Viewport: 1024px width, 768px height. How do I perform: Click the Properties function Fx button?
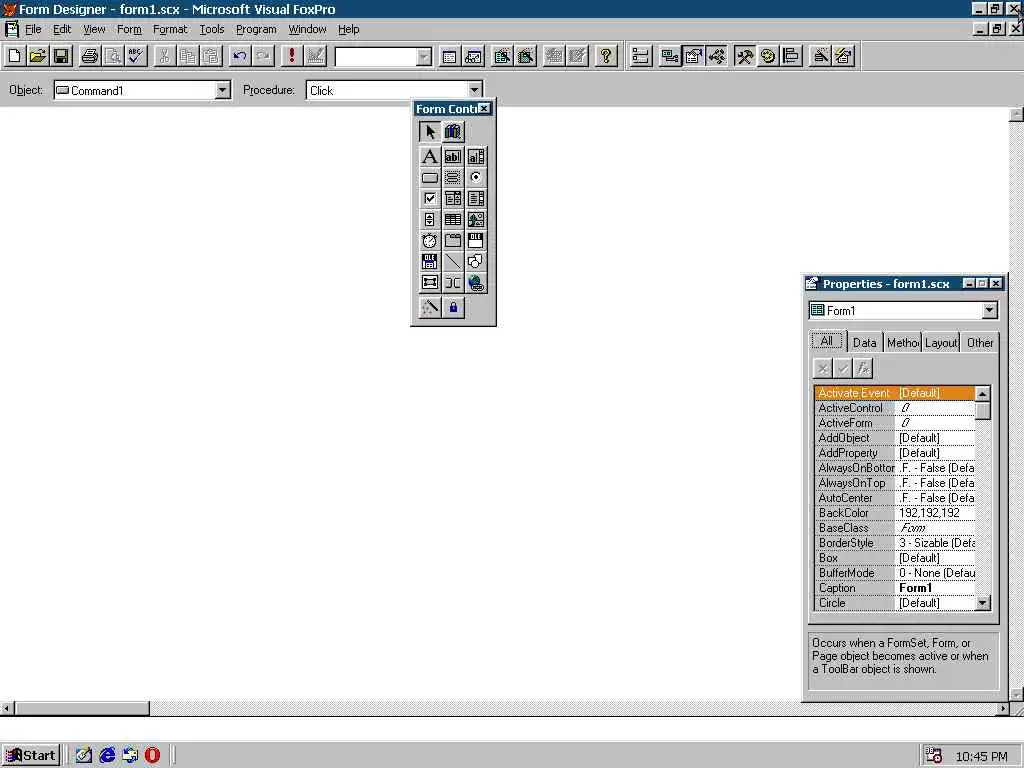pos(863,369)
